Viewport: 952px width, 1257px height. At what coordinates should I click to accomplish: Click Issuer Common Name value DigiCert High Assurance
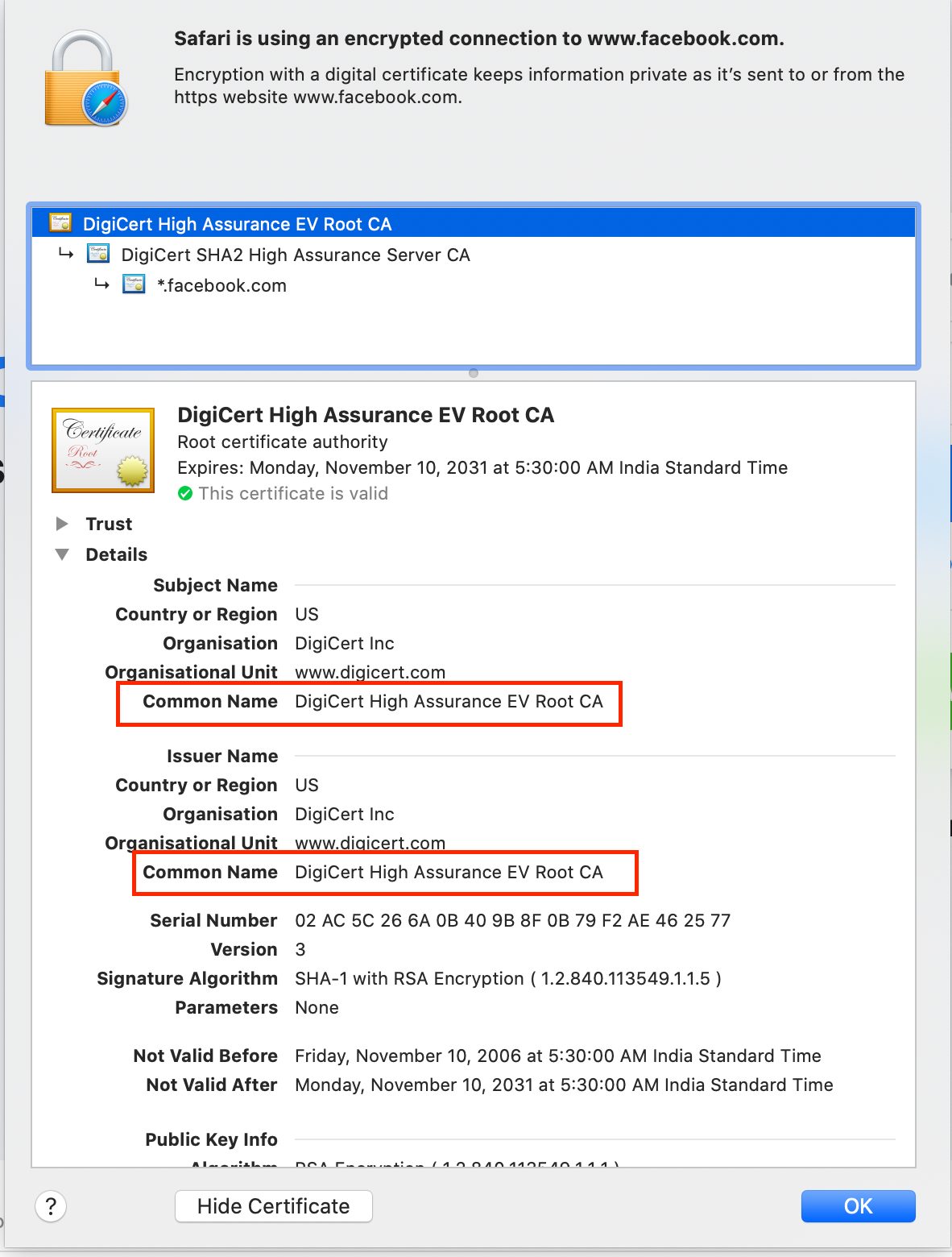(x=449, y=872)
